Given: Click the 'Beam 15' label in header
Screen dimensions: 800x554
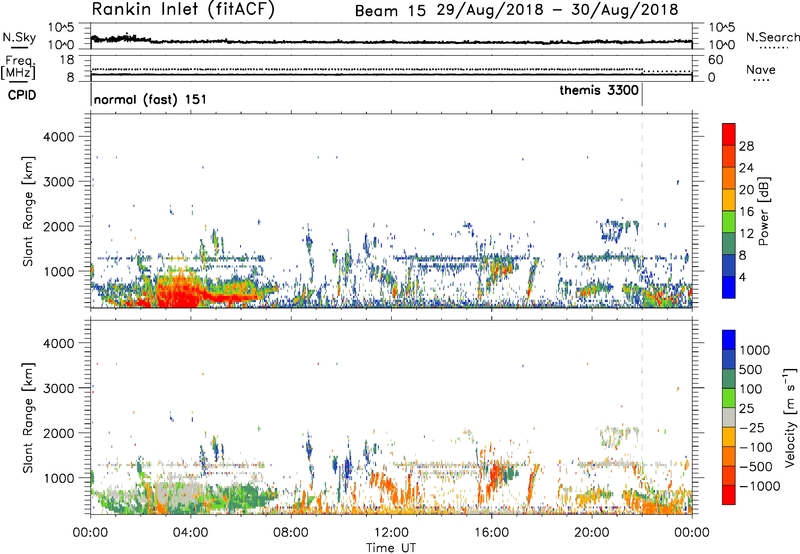Looking at the screenshot, I should click(390, 11).
